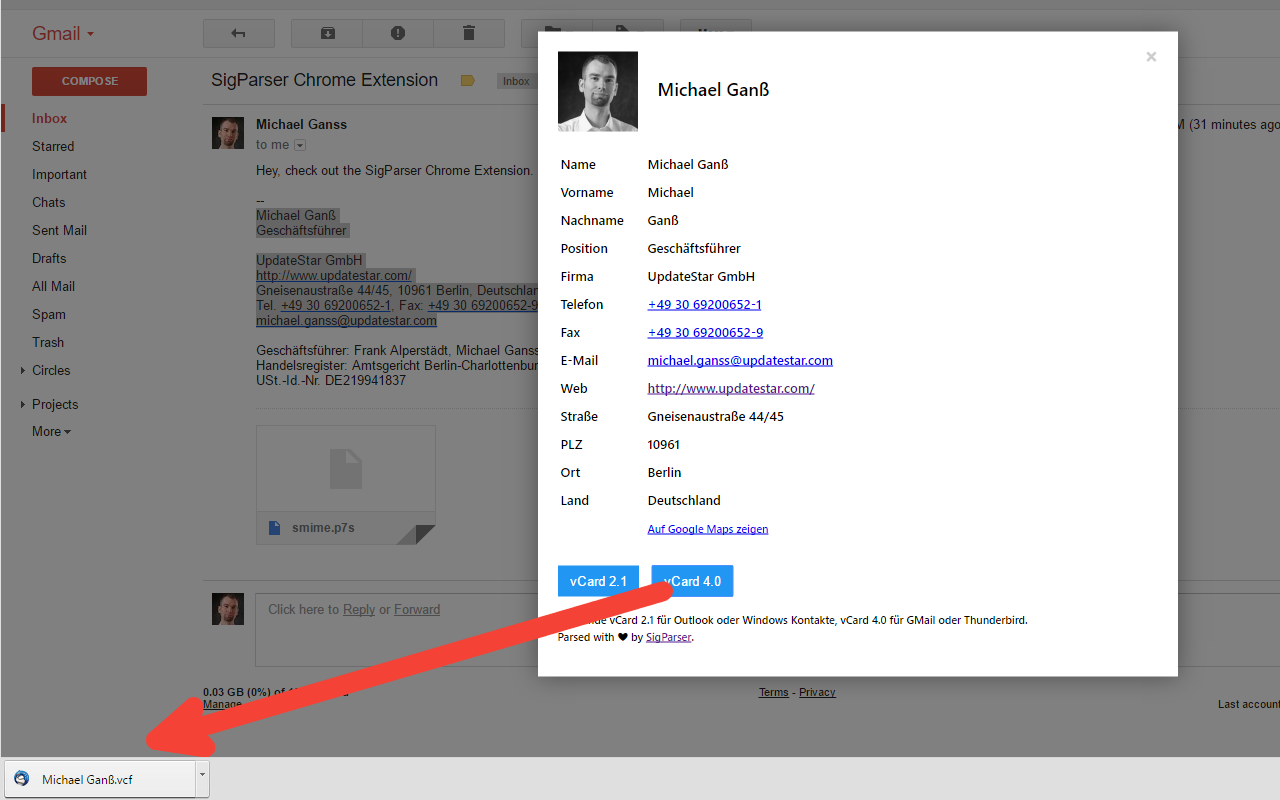Open the SigParser link in popup footer
The image size is (1280, 800).
(x=668, y=637)
